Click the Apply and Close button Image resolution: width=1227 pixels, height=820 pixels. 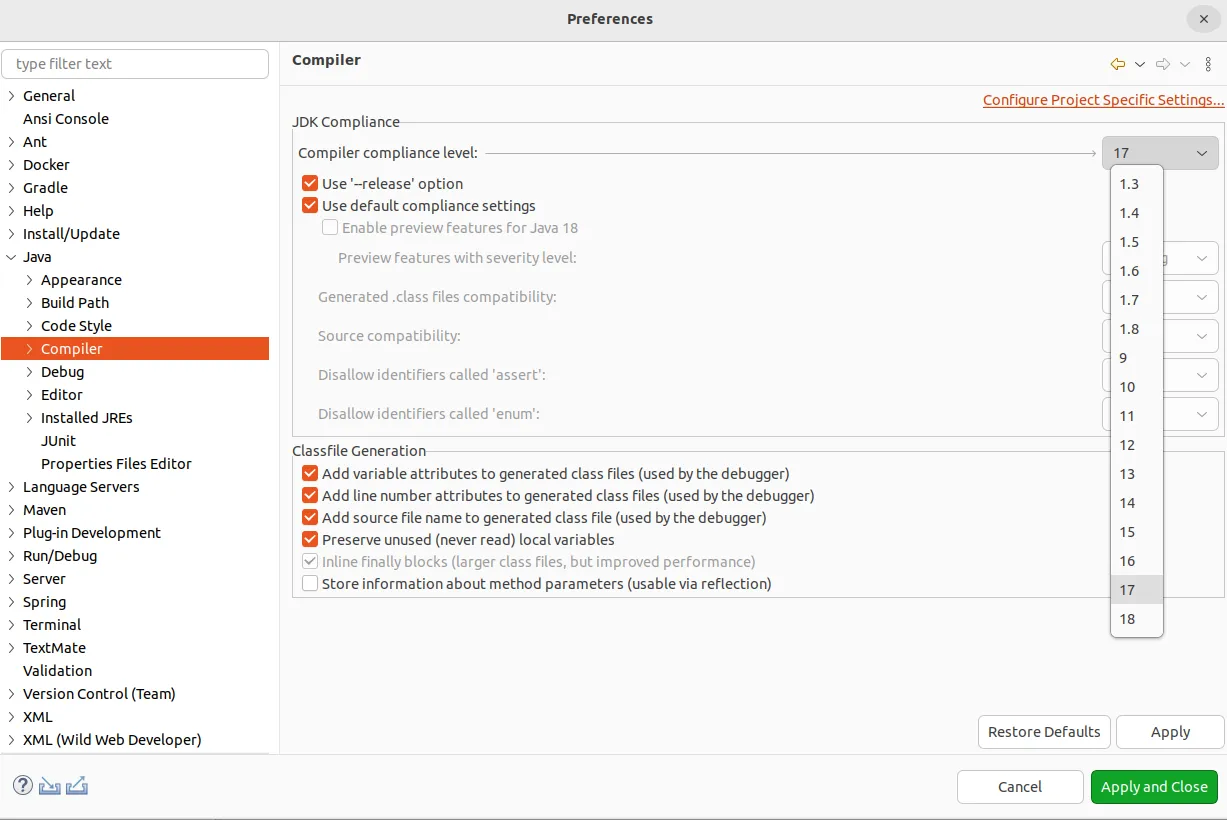(x=1154, y=787)
